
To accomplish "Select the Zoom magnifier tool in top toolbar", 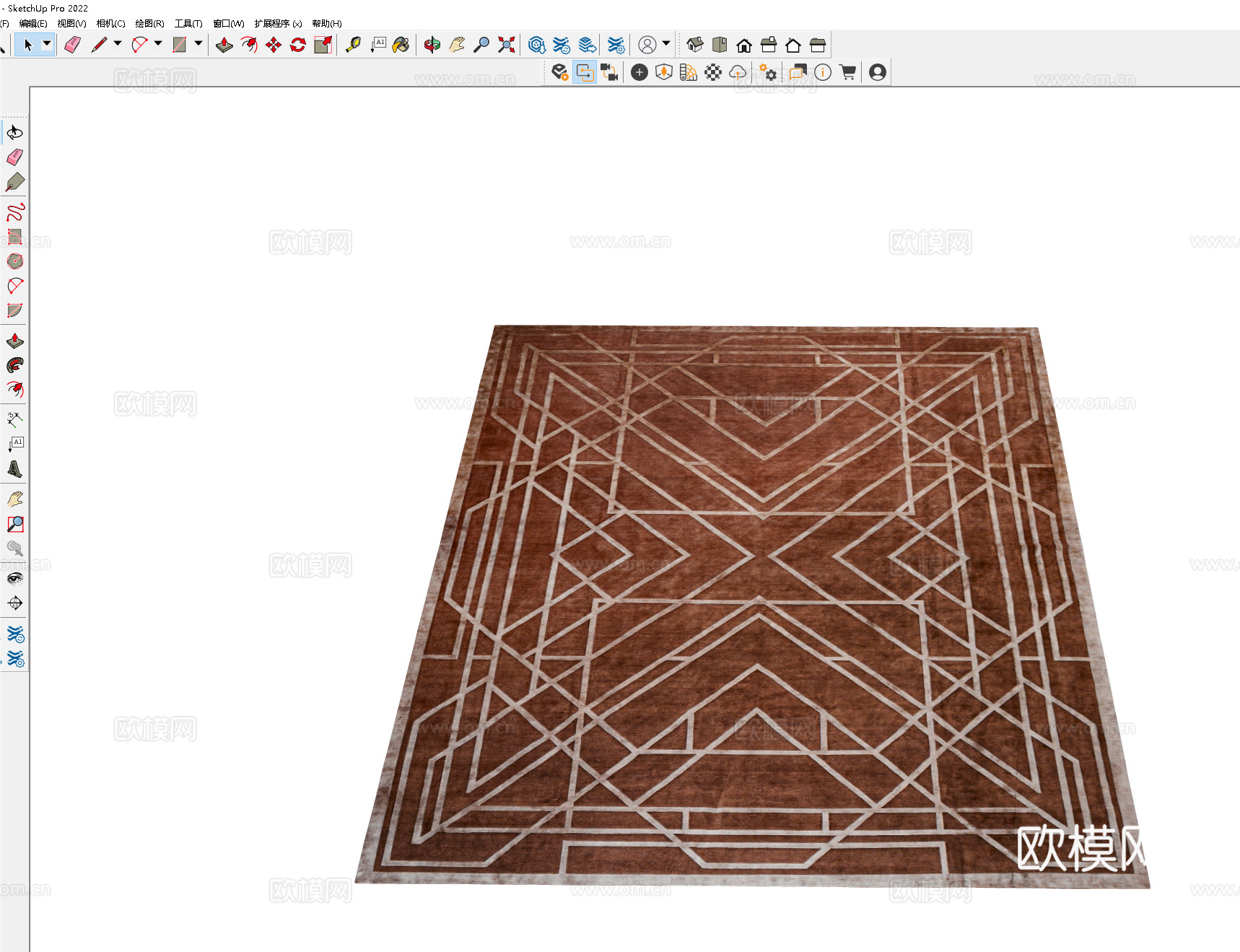I will point(481,45).
